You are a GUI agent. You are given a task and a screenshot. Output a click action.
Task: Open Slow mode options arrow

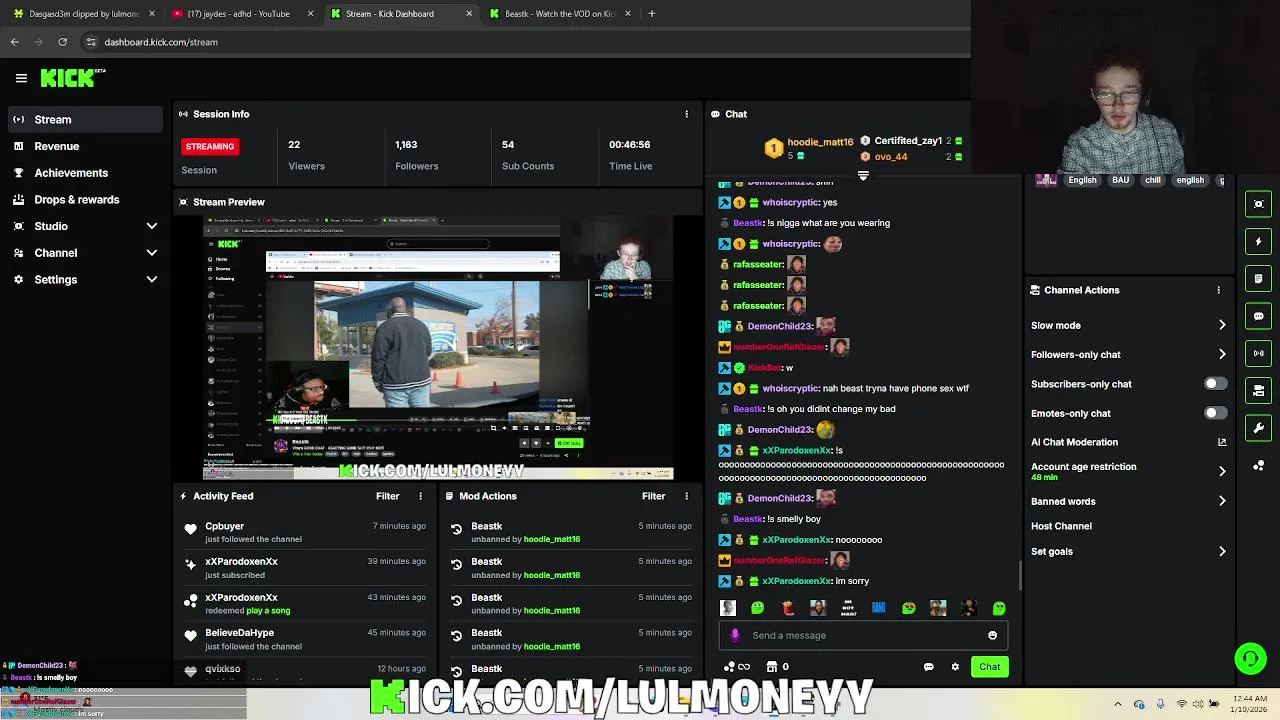[x=1222, y=325]
